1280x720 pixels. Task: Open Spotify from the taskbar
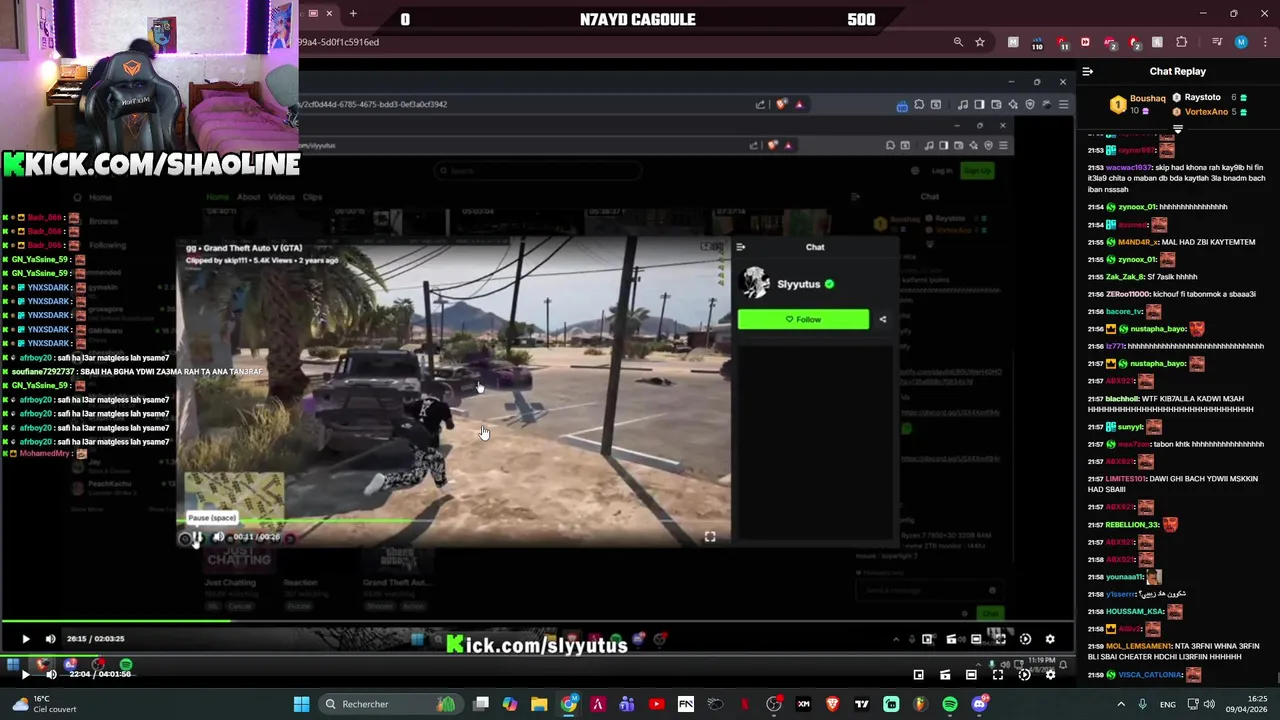[x=950, y=704]
